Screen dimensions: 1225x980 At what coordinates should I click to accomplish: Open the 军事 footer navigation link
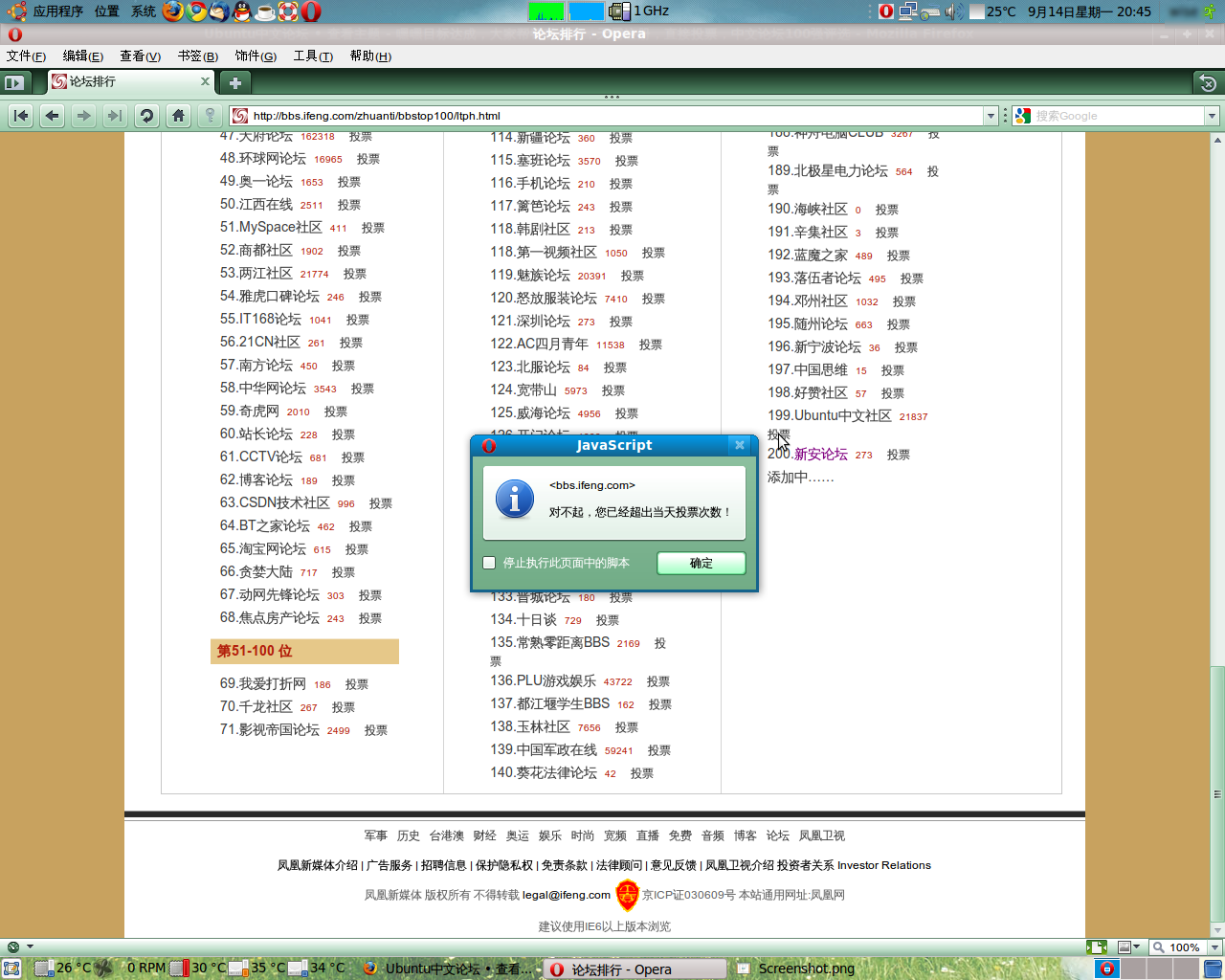pyautogui.click(x=376, y=835)
